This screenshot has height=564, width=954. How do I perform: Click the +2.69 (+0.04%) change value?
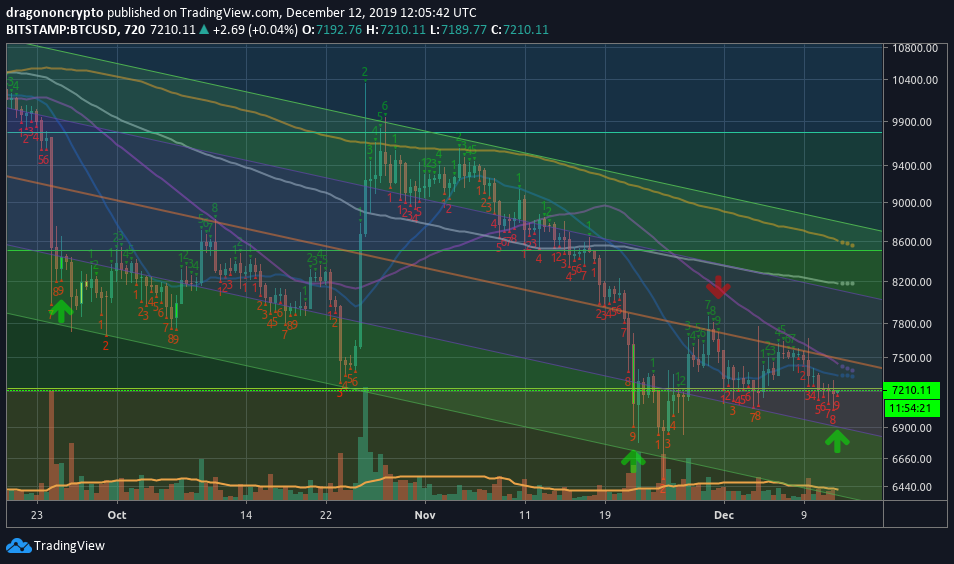256,30
